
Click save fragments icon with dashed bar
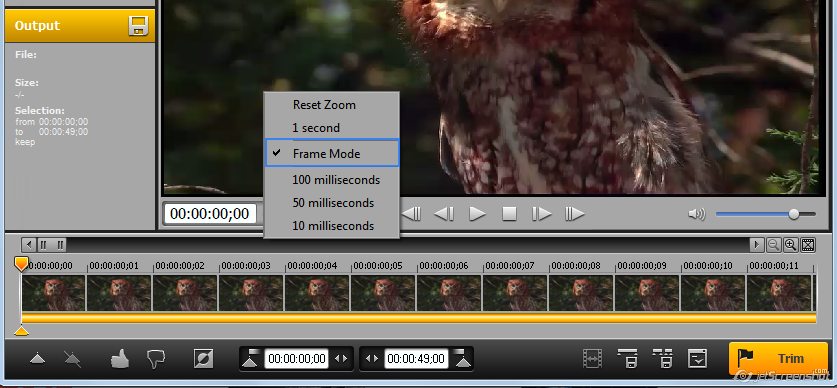click(x=662, y=359)
